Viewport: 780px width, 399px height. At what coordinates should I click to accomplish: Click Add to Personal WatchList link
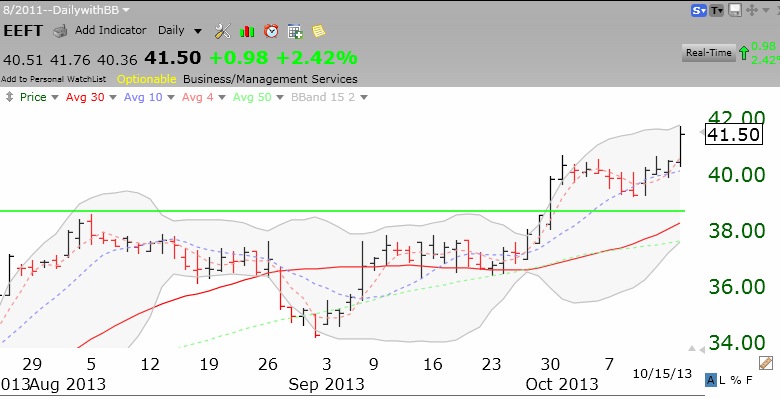(x=54, y=79)
